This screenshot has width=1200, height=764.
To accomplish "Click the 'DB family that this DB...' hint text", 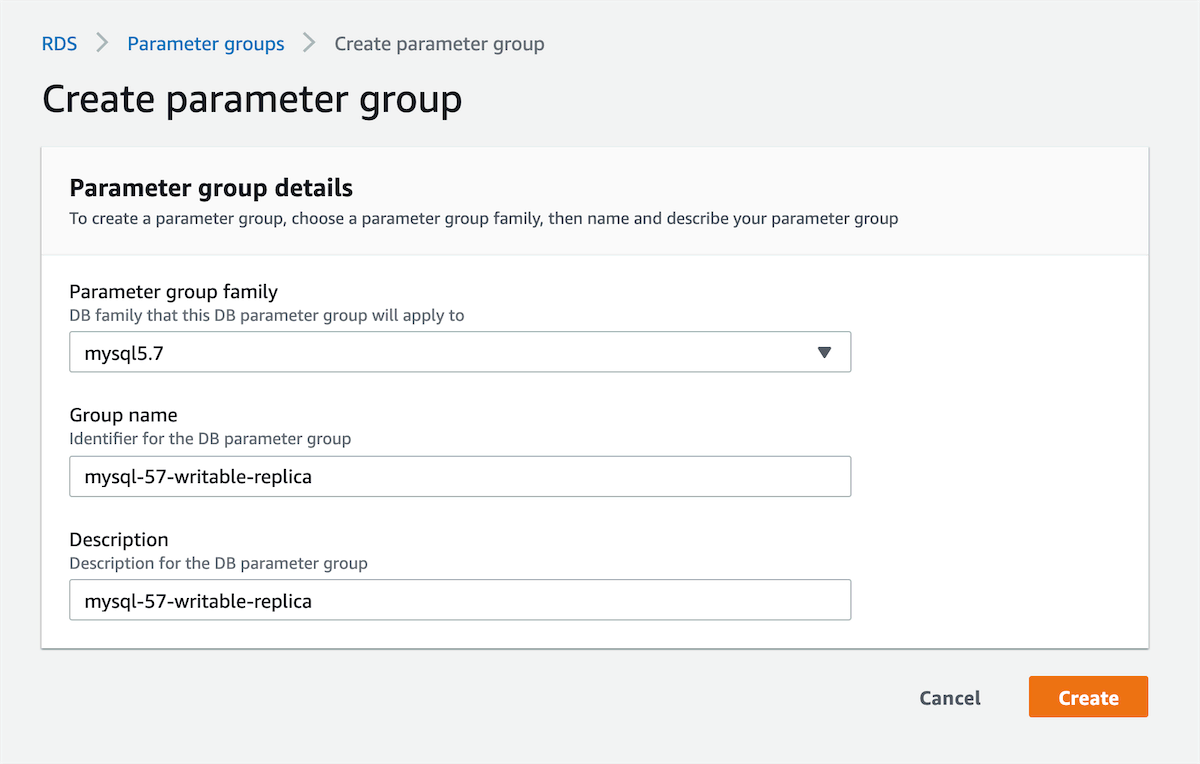I will point(266,315).
